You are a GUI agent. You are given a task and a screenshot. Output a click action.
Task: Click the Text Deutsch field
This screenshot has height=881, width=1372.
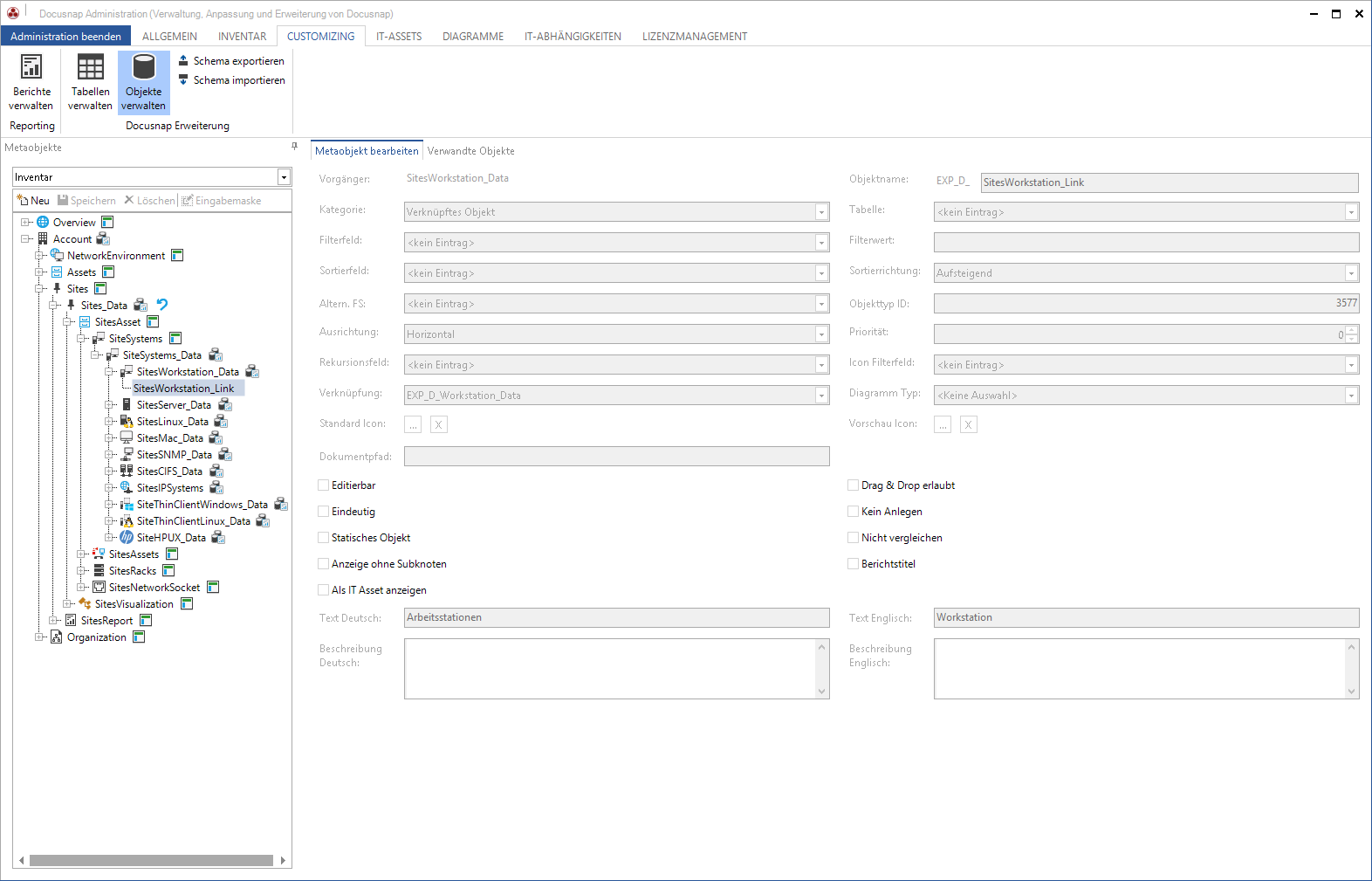(x=617, y=617)
